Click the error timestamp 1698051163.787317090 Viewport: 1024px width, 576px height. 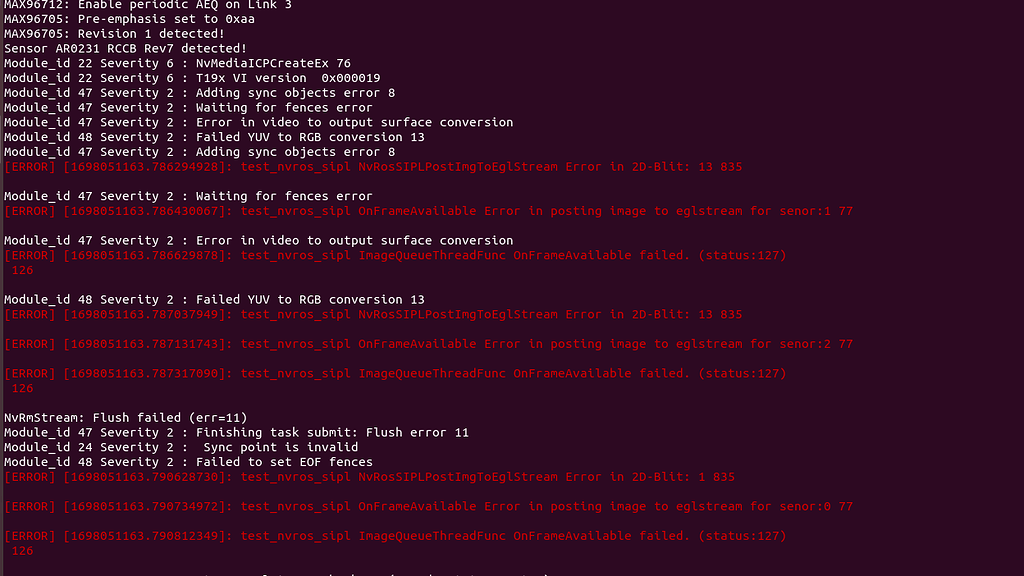point(144,374)
